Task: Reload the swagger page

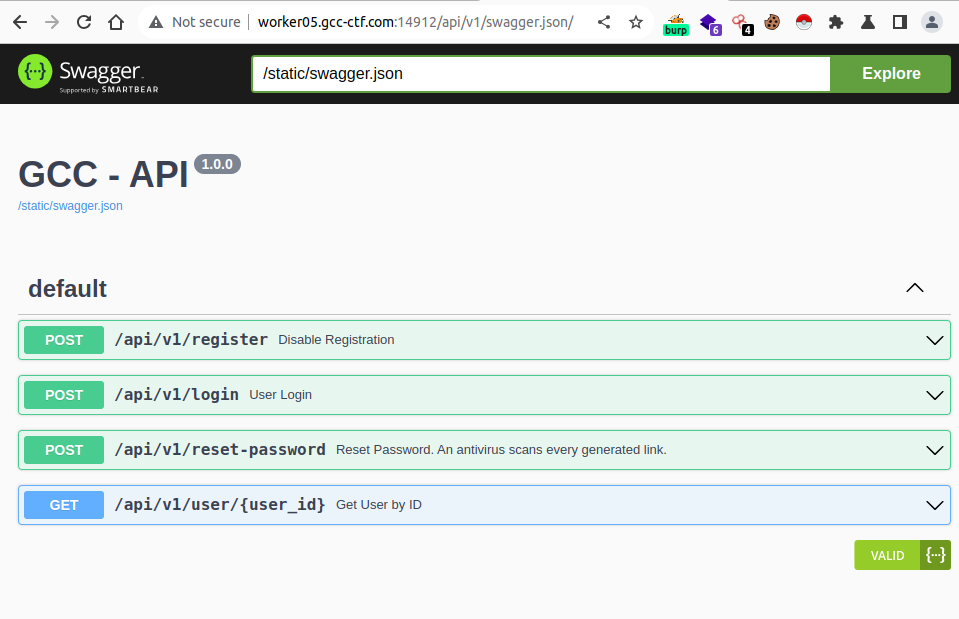Action: (x=84, y=22)
